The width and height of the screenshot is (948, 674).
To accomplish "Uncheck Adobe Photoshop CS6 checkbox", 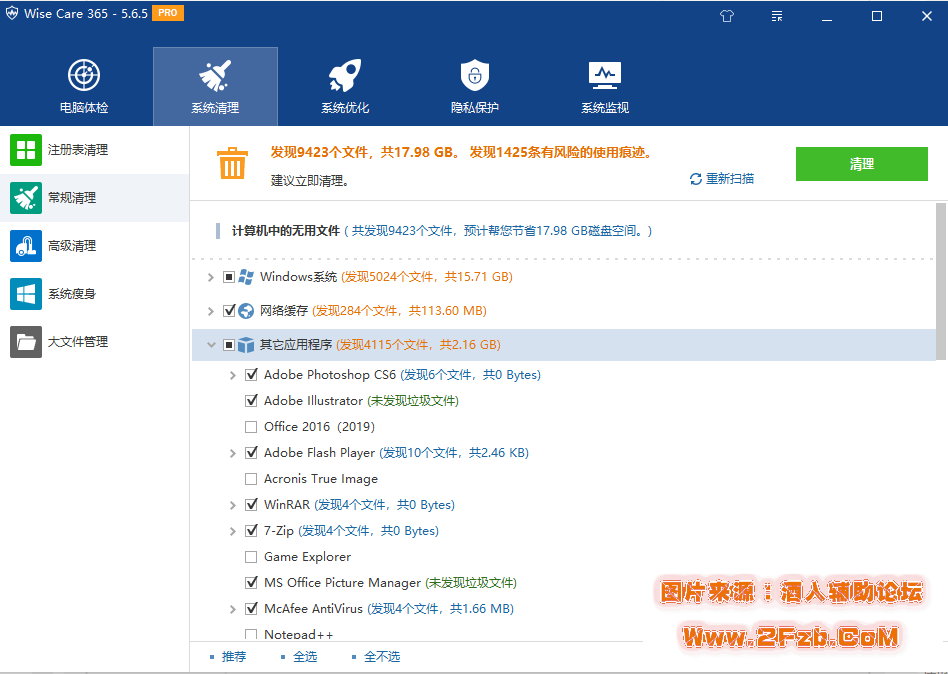I will coord(251,375).
